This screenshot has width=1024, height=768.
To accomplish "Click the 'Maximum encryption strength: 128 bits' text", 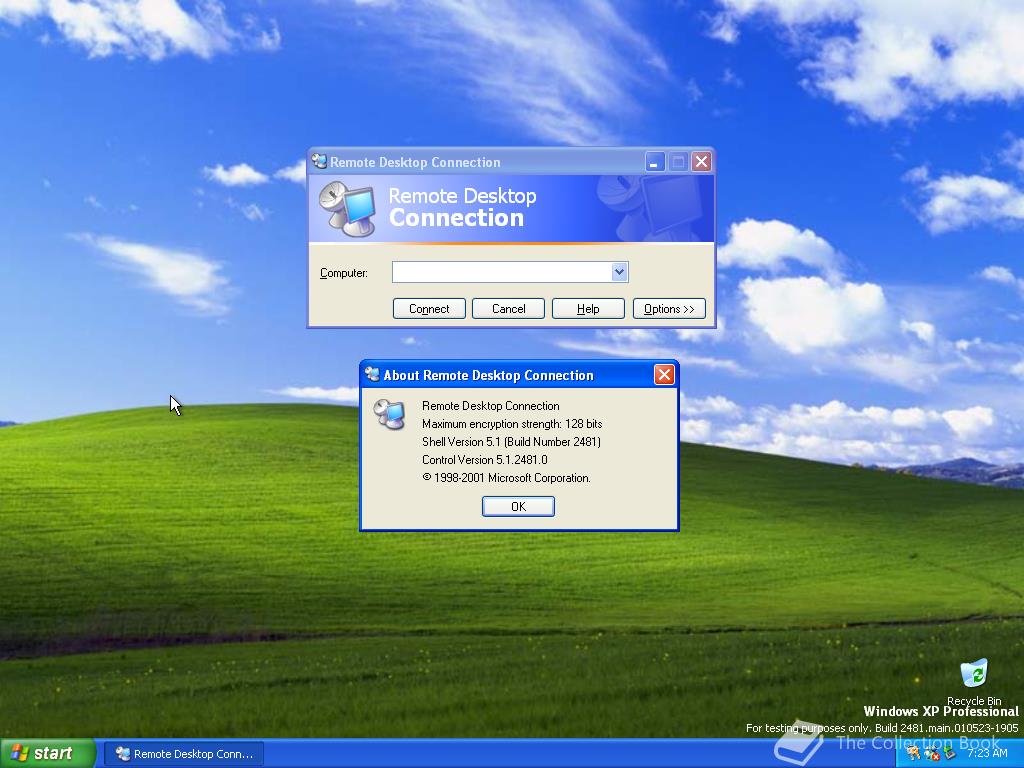I will (512, 424).
